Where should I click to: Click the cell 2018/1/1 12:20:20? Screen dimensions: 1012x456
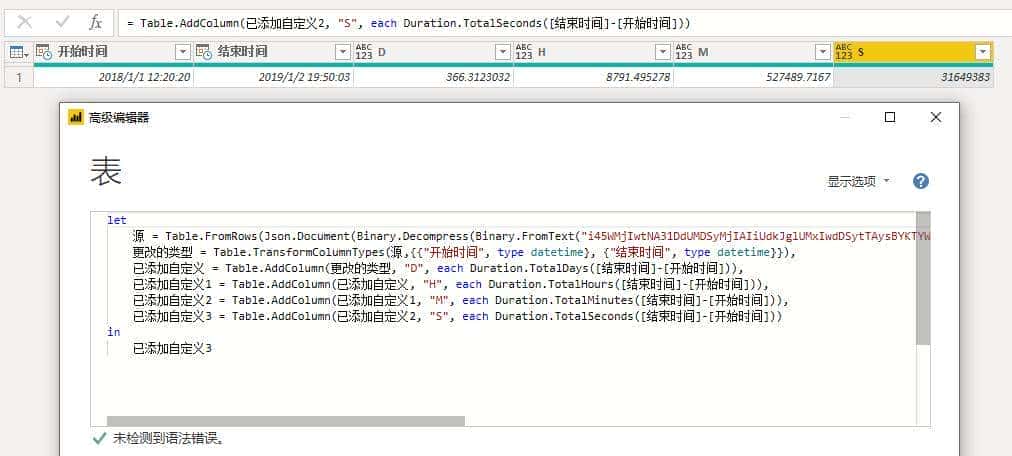pyautogui.click(x=114, y=77)
